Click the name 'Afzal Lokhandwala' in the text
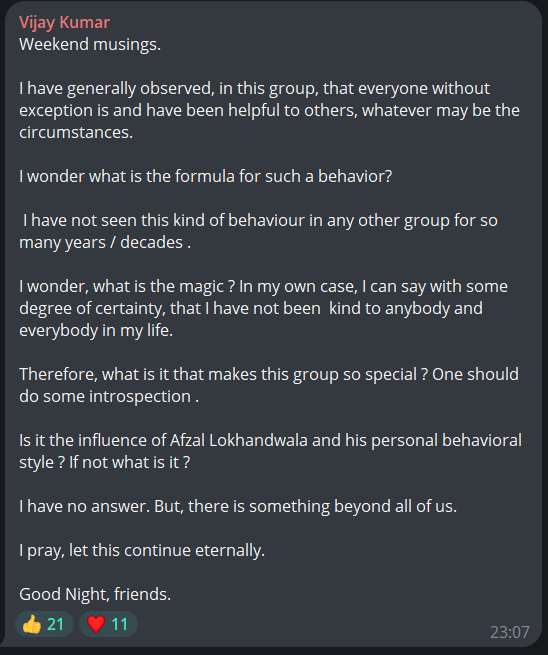 point(238,440)
